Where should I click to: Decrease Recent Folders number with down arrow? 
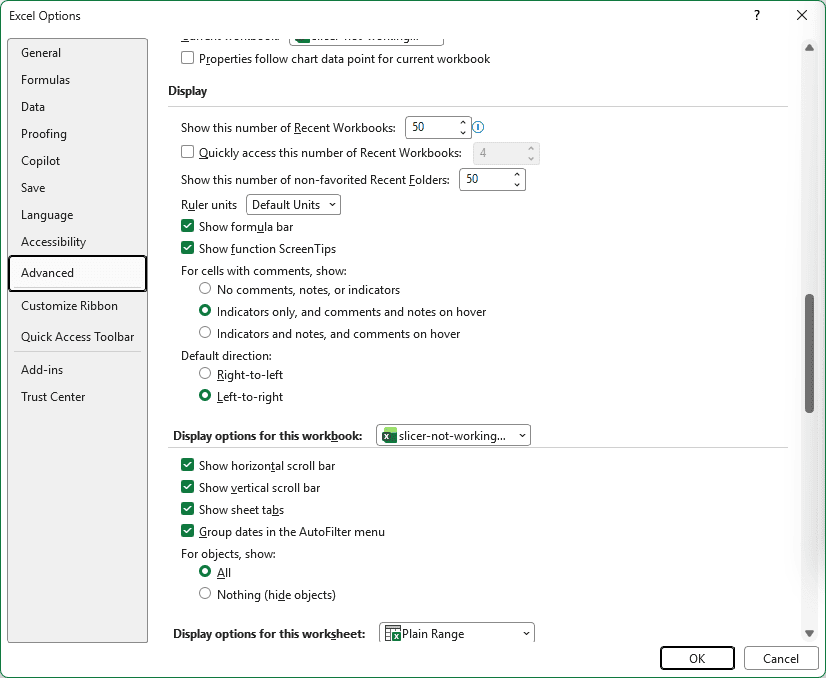(x=517, y=185)
